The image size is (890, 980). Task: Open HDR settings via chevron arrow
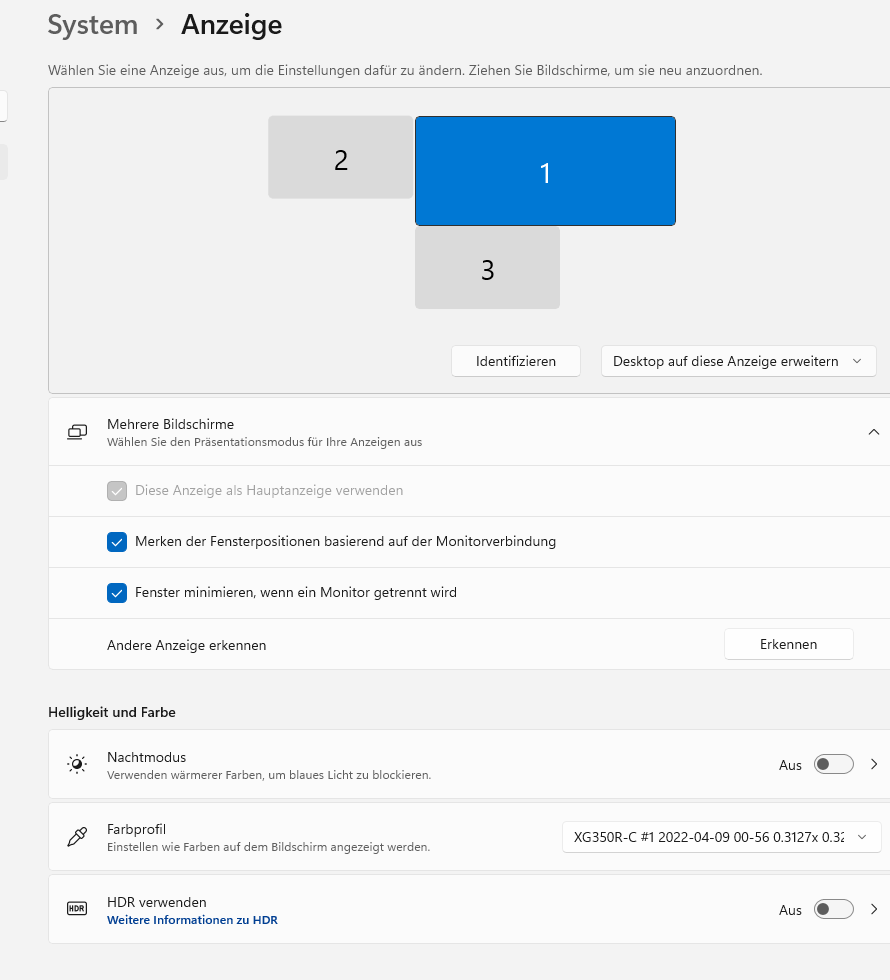(x=874, y=909)
